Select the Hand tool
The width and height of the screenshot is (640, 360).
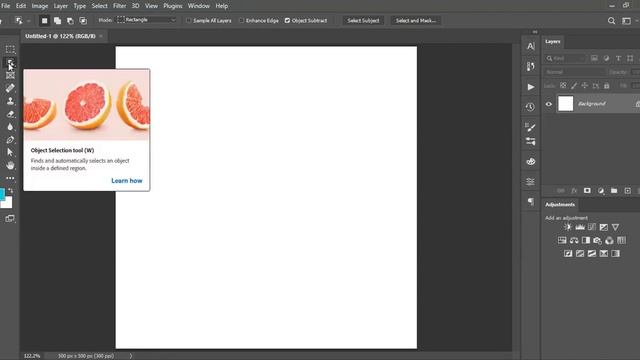pyautogui.click(x=10, y=165)
